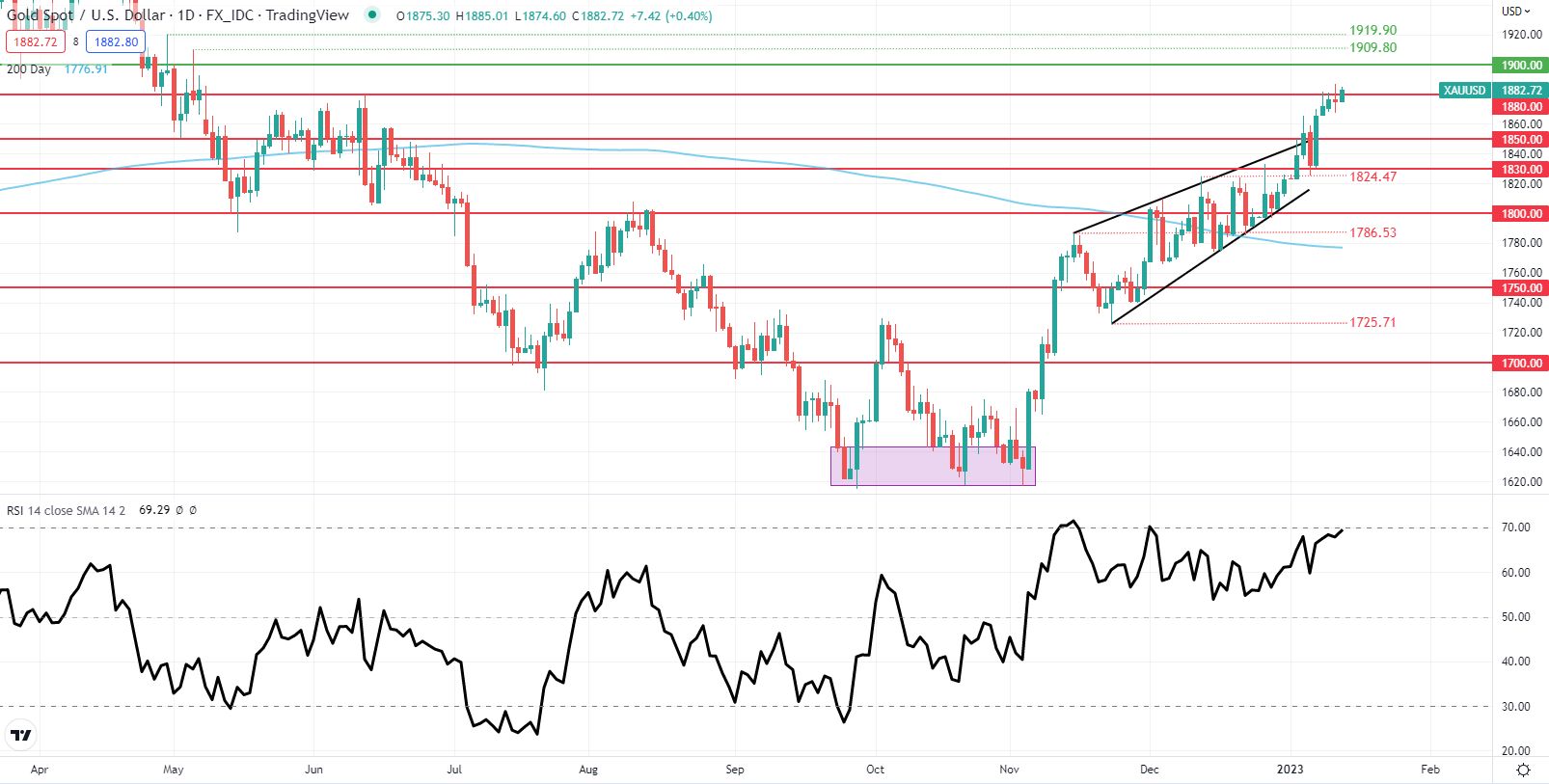The width and height of the screenshot is (1549, 784).
Task: Select the RSI 14 close SMA indicator label
Action: tap(66, 510)
